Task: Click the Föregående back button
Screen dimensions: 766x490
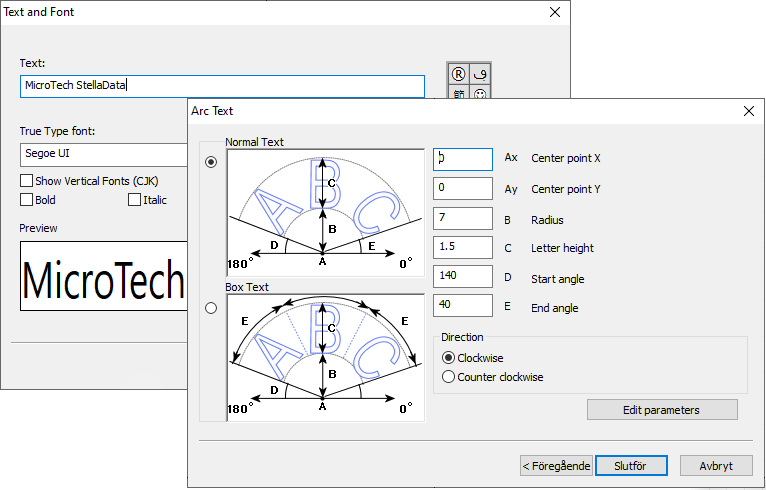Action: point(556,466)
